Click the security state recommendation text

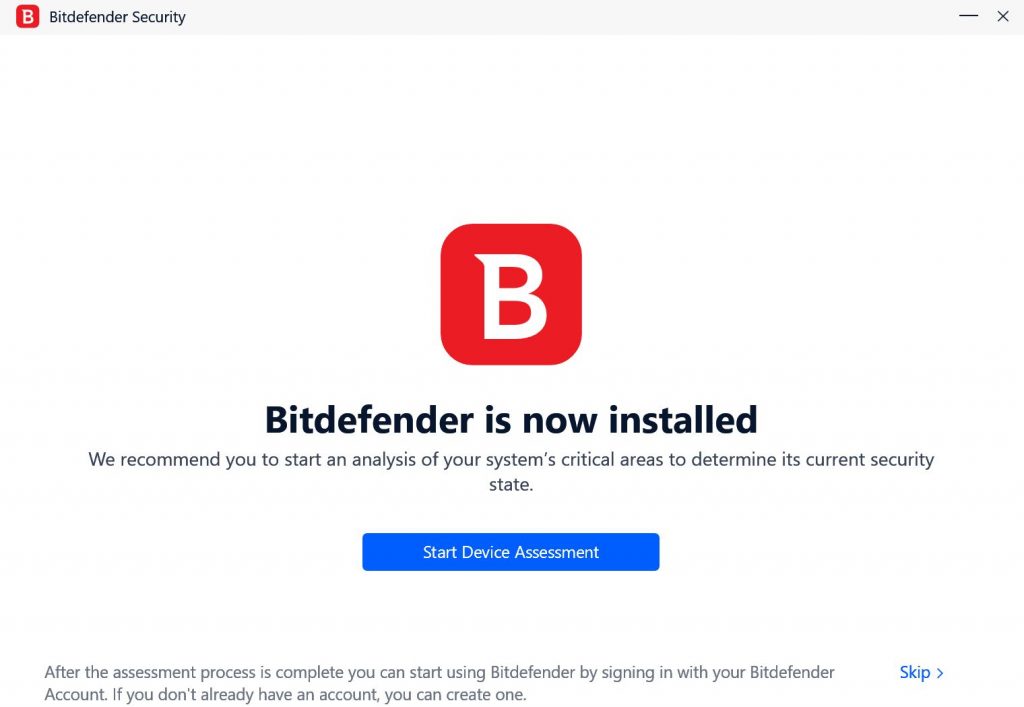(511, 469)
